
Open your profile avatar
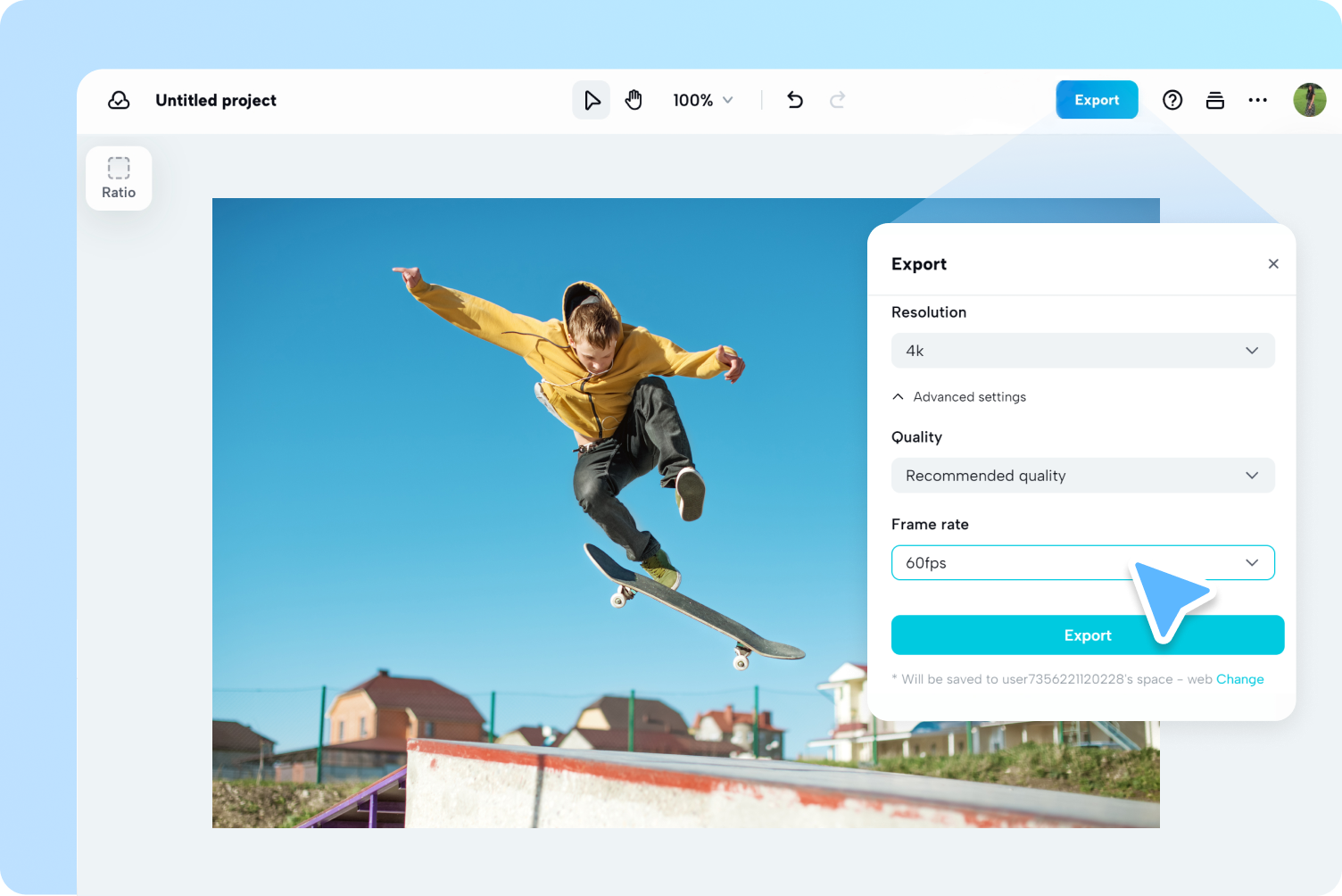click(1310, 99)
